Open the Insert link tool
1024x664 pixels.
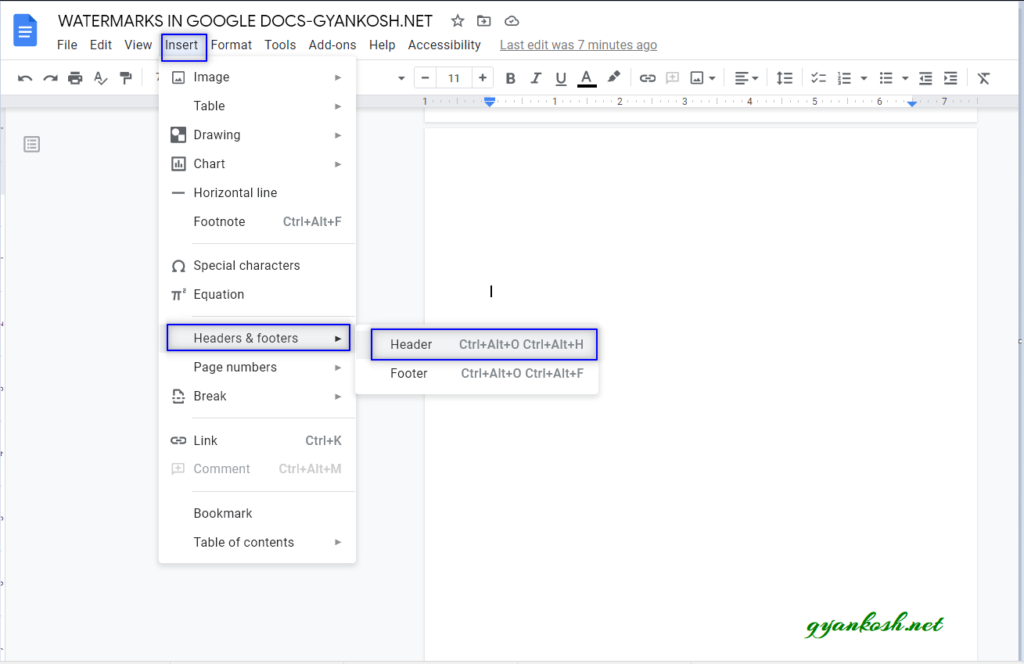649,77
